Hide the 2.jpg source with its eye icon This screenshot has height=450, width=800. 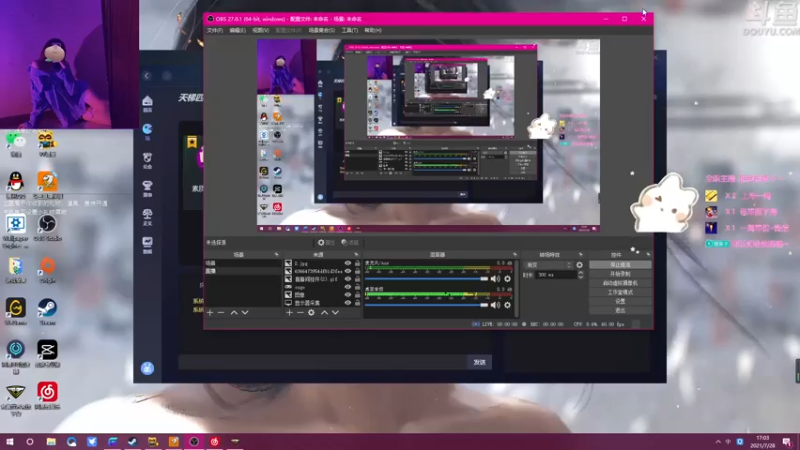click(x=347, y=263)
